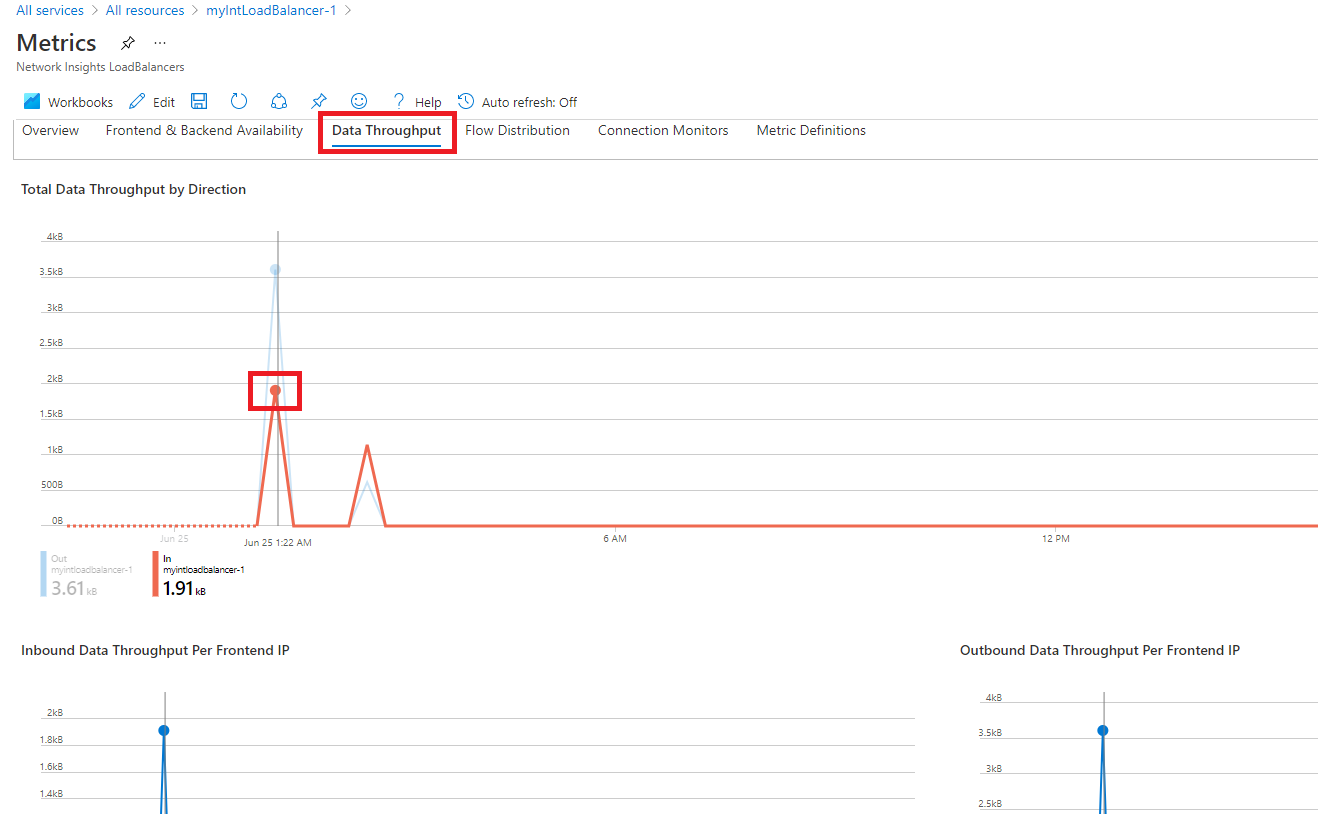Image resolution: width=1318 pixels, height=814 pixels.
Task: Send feedback via the smiley face icon
Action: (x=358, y=101)
